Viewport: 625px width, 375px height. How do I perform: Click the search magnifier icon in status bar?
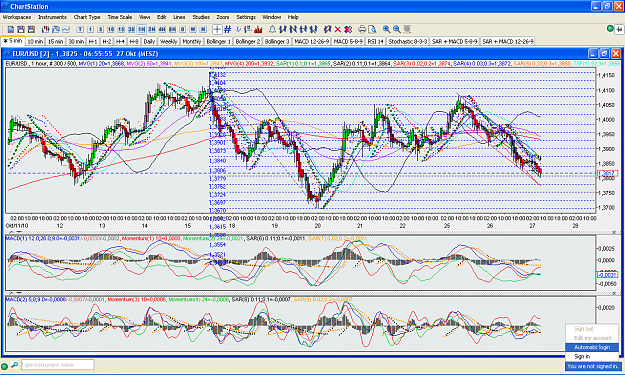14,365
